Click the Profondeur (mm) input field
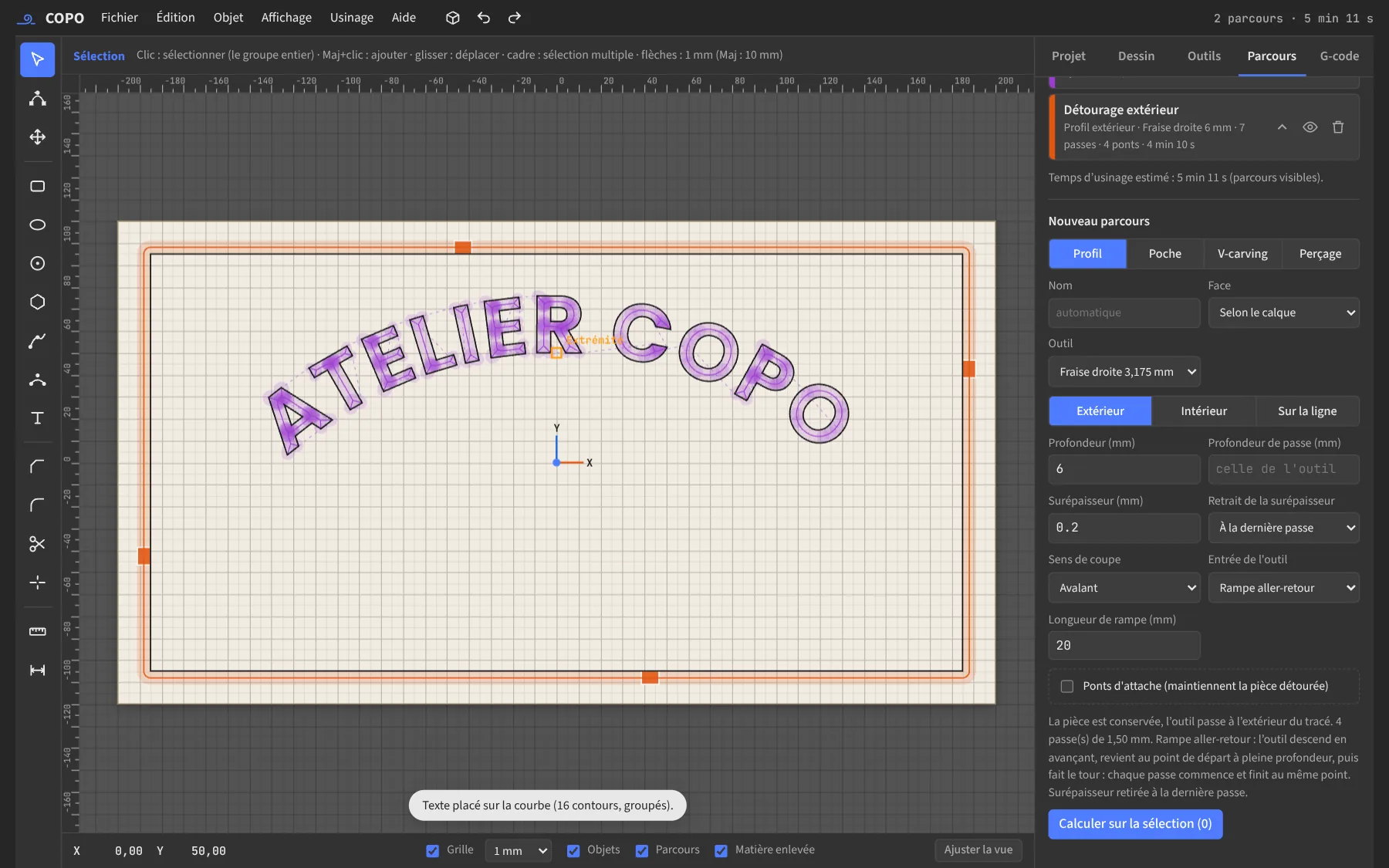1389x868 pixels. (1124, 469)
